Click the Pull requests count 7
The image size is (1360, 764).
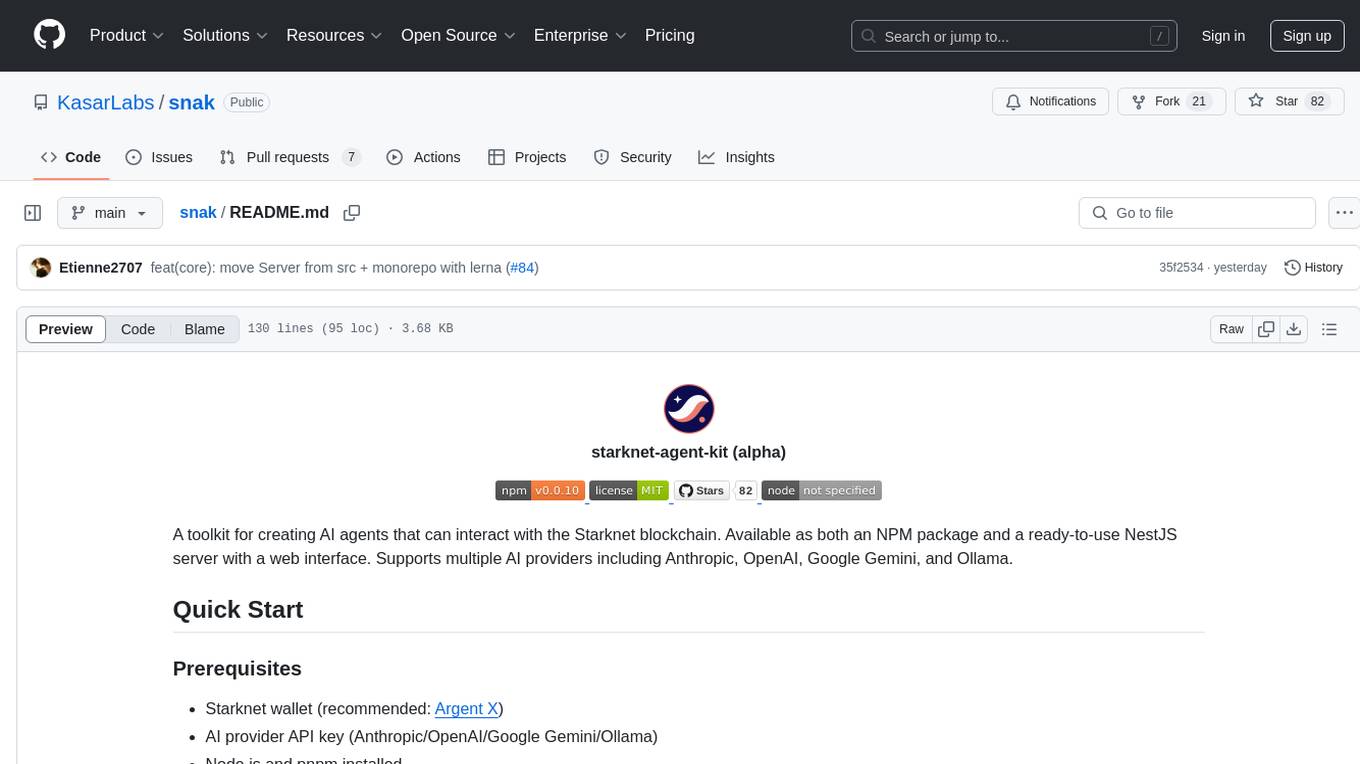coord(351,157)
